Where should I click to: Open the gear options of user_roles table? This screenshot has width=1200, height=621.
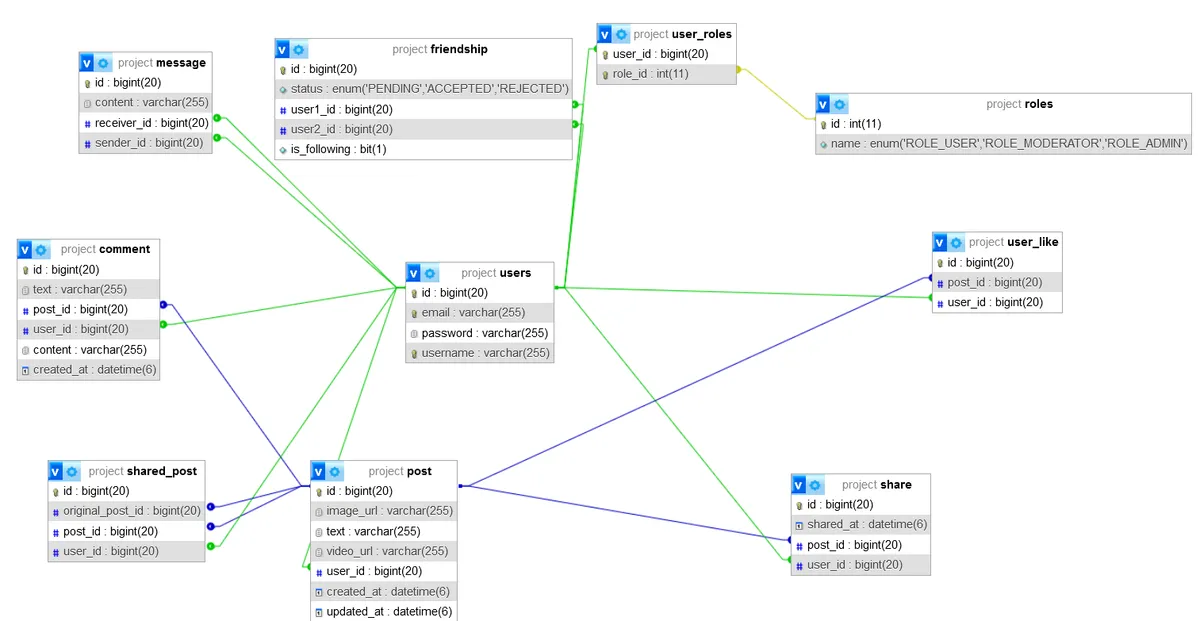coord(621,34)
